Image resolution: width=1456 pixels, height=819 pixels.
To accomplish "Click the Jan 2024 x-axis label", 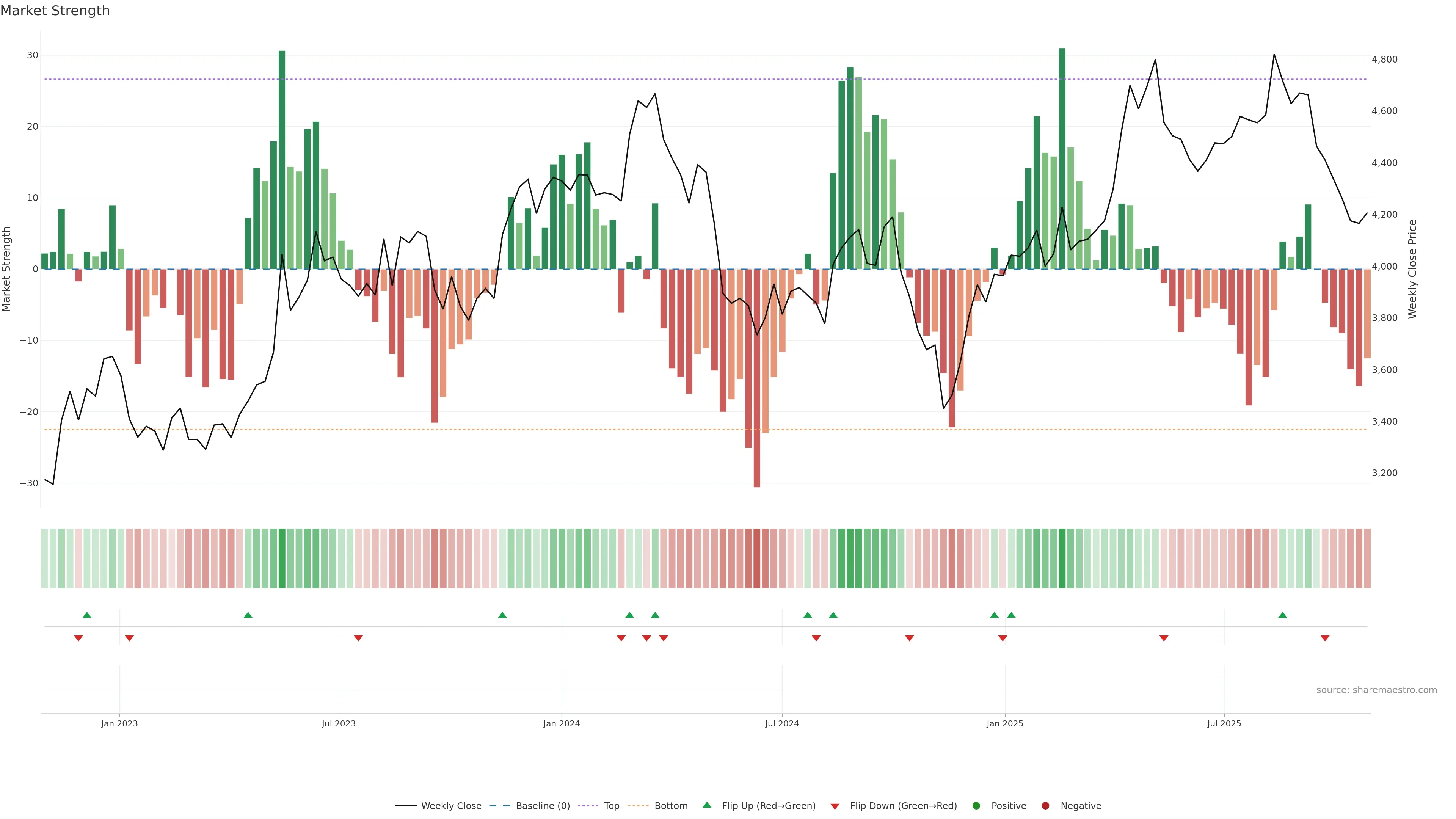I will point(561,723).
